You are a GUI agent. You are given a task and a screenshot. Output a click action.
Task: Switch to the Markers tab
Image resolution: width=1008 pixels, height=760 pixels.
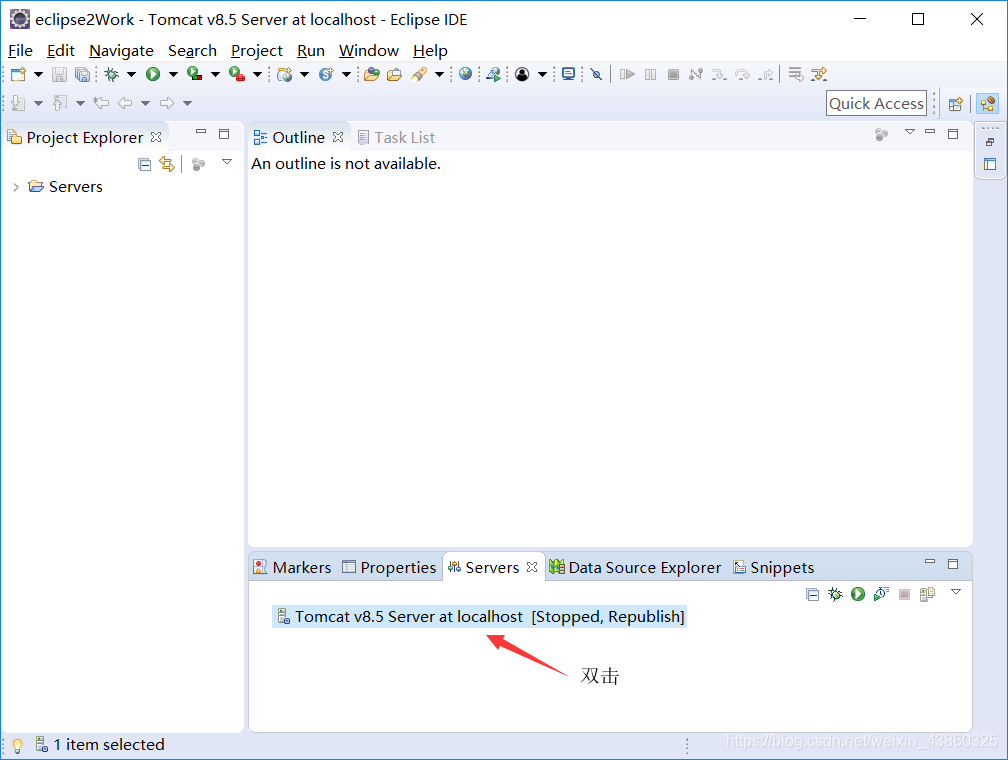point(292,567)
